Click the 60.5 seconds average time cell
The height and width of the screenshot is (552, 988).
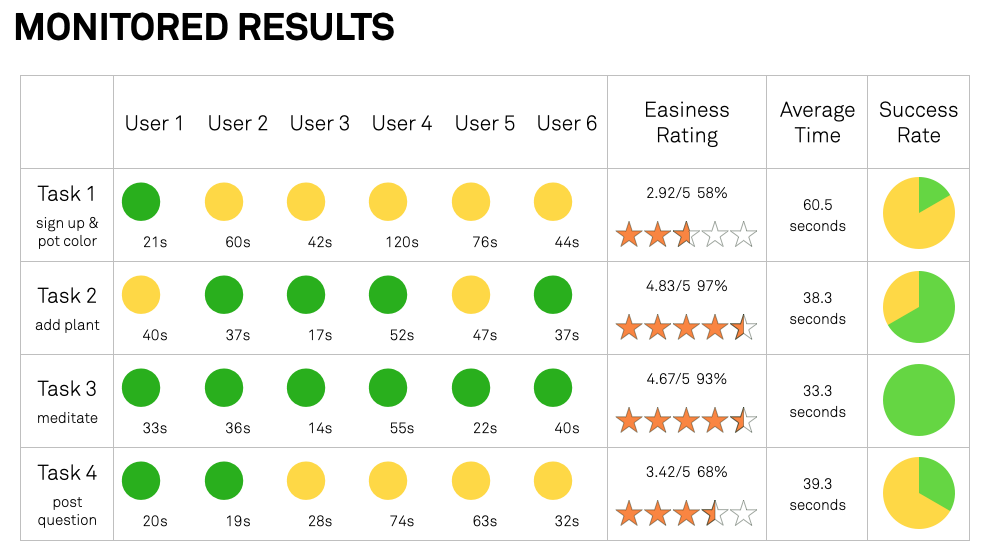click(x=817, y=215)
